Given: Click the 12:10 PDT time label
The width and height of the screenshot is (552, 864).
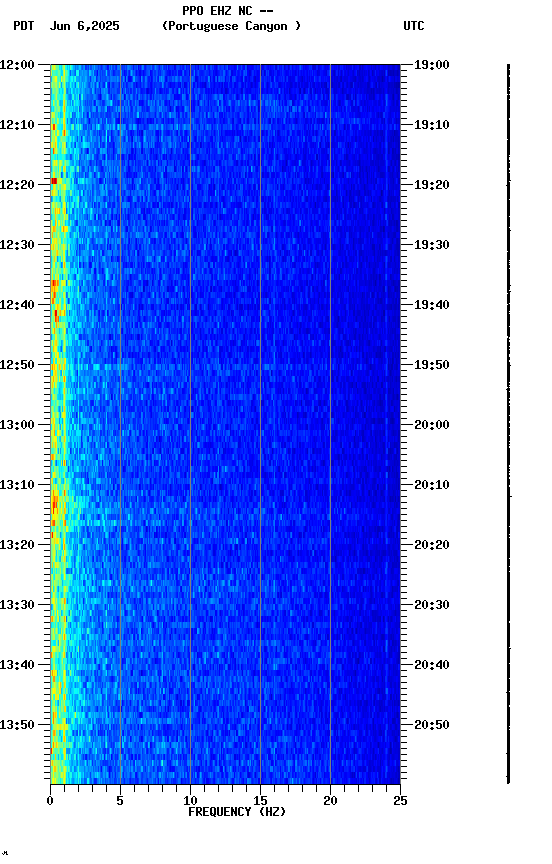Looking at the screenshot, I should click(x=17, y=125).
